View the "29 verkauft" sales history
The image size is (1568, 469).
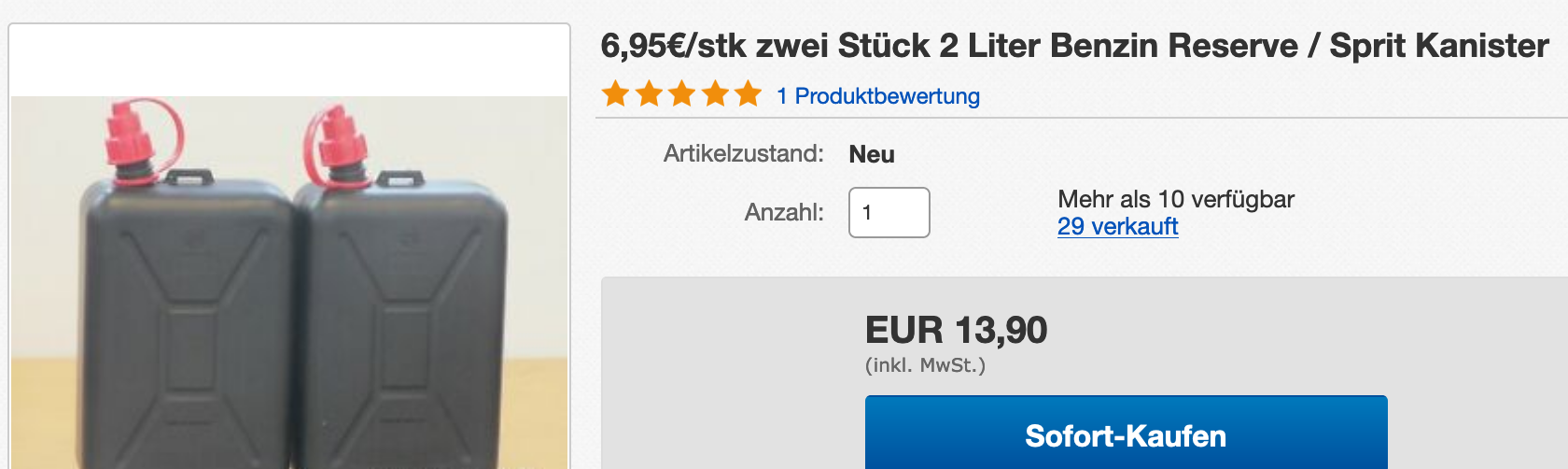pyautogui.click(x=1117, y=226)
